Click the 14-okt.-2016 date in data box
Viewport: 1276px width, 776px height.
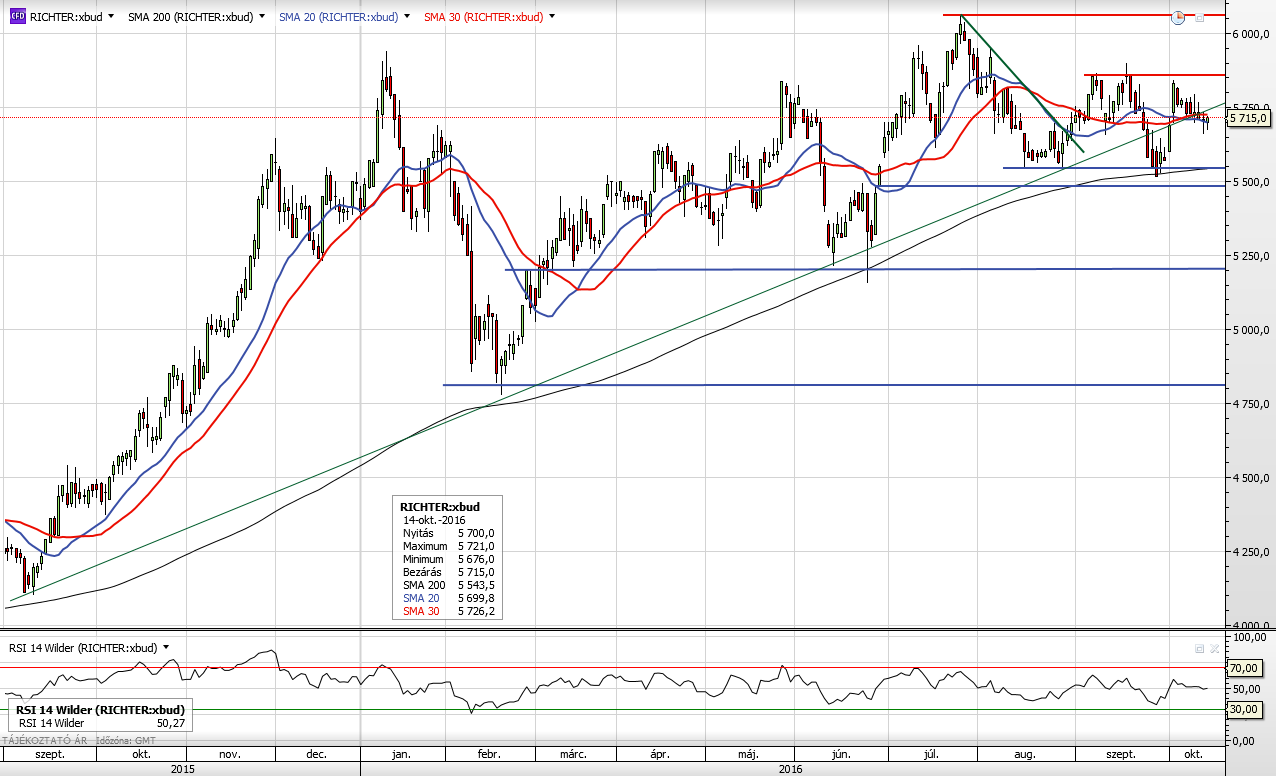click(x=435, y=520)
